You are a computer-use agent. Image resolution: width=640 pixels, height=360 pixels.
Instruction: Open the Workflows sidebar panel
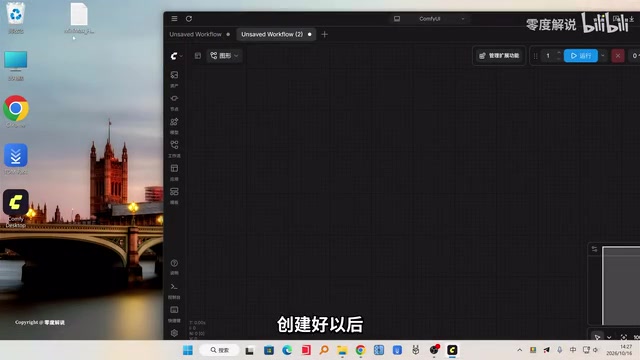coord(174,149)
